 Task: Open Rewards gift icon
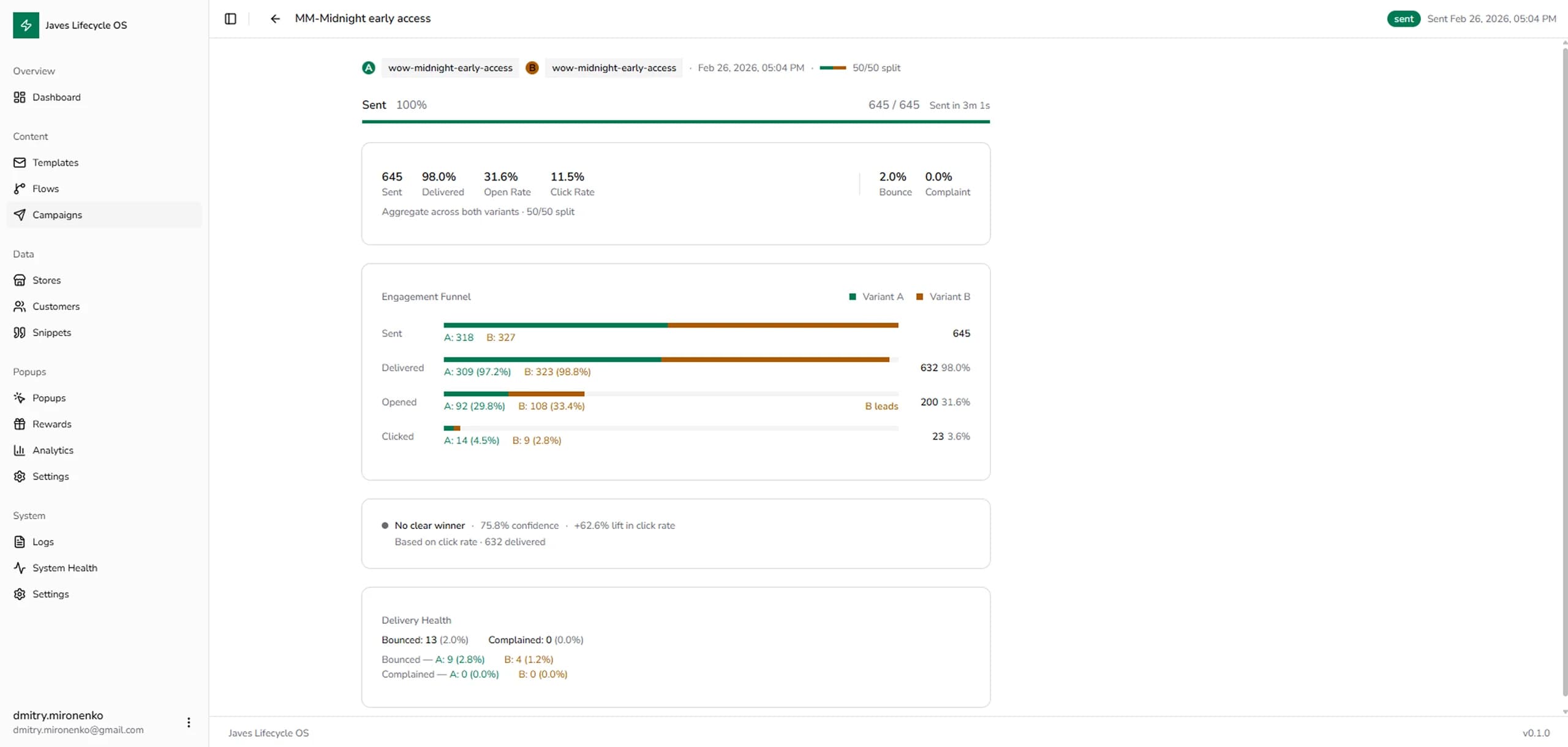(x=20, y=424)
